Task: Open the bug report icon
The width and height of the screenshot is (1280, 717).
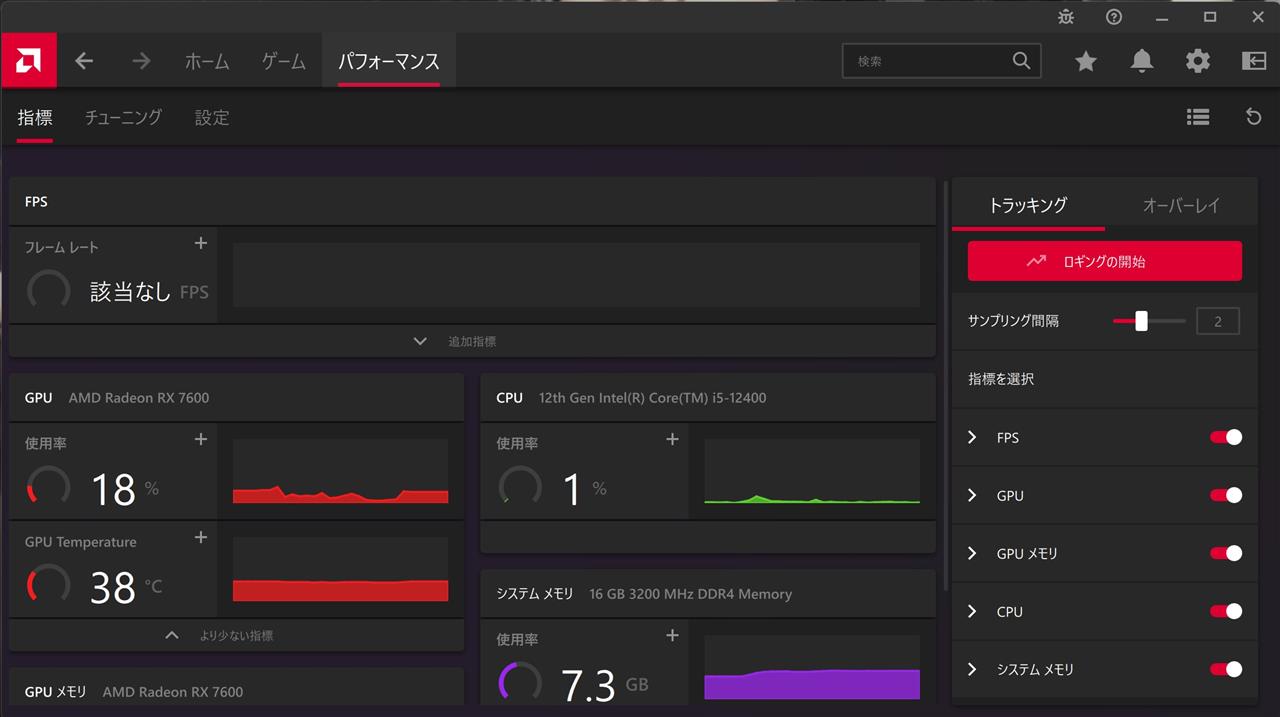Action: pos(1066,17)
